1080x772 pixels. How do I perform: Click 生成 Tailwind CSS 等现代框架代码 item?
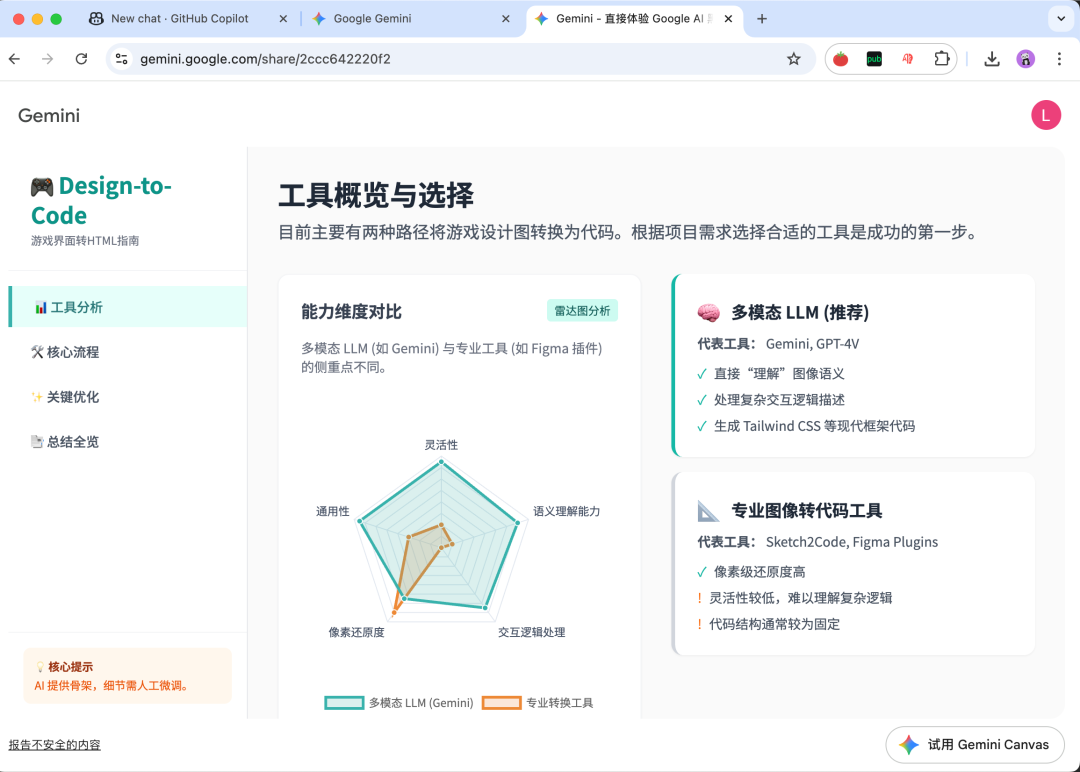[814, 426]
